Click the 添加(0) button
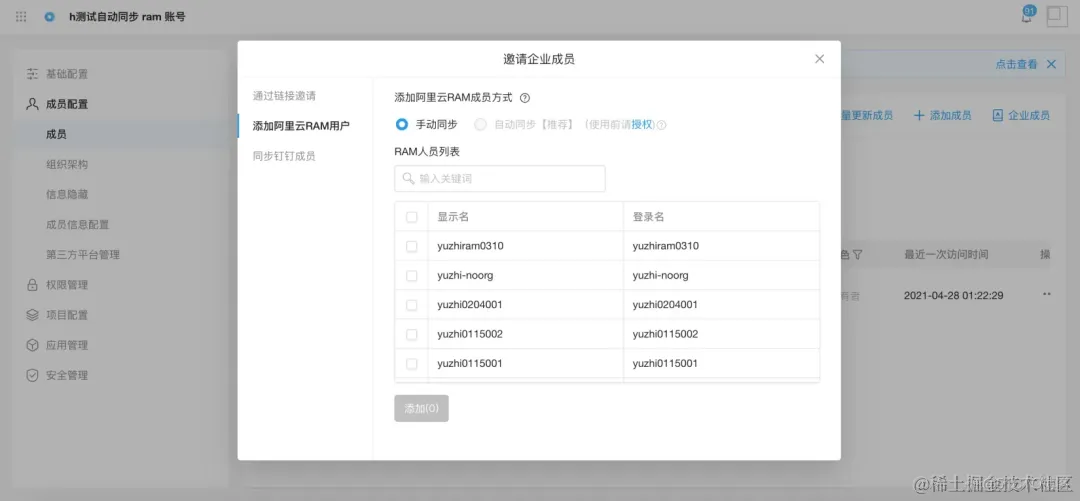This screenshot has height=501, width=1080. tap(422, 409)
